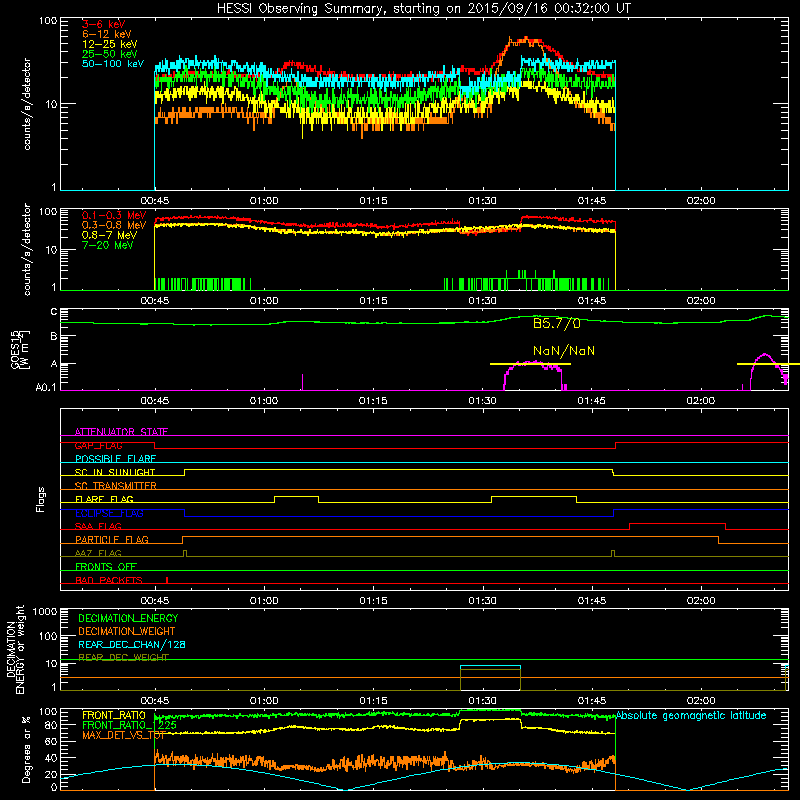Click the 0.1-0.3 MeV legend entry
This screenshot has height=800, width=800.
tap(114, 215)
